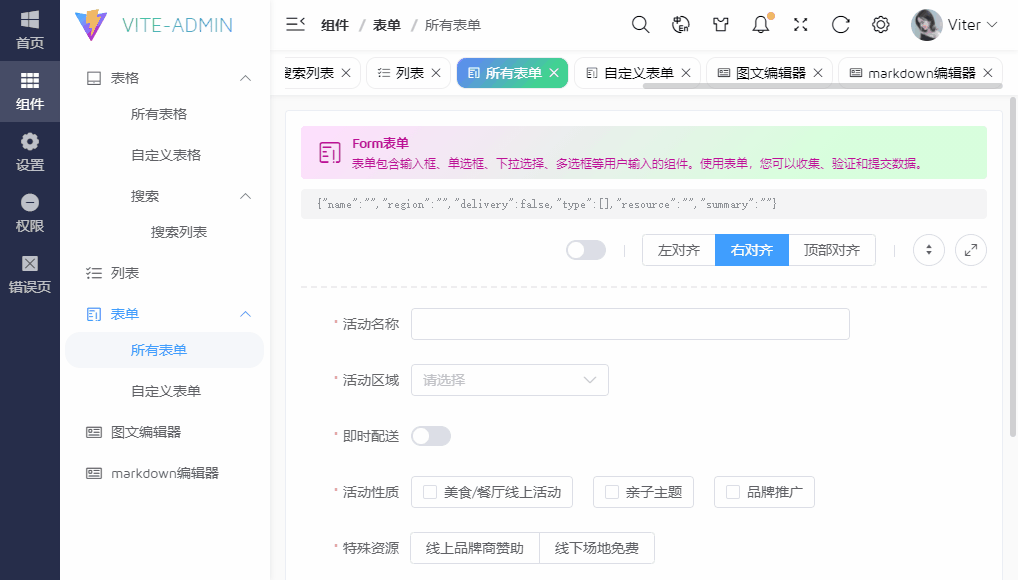Click the 活动名称 input field
The image size is (1018, 580).
630,324
